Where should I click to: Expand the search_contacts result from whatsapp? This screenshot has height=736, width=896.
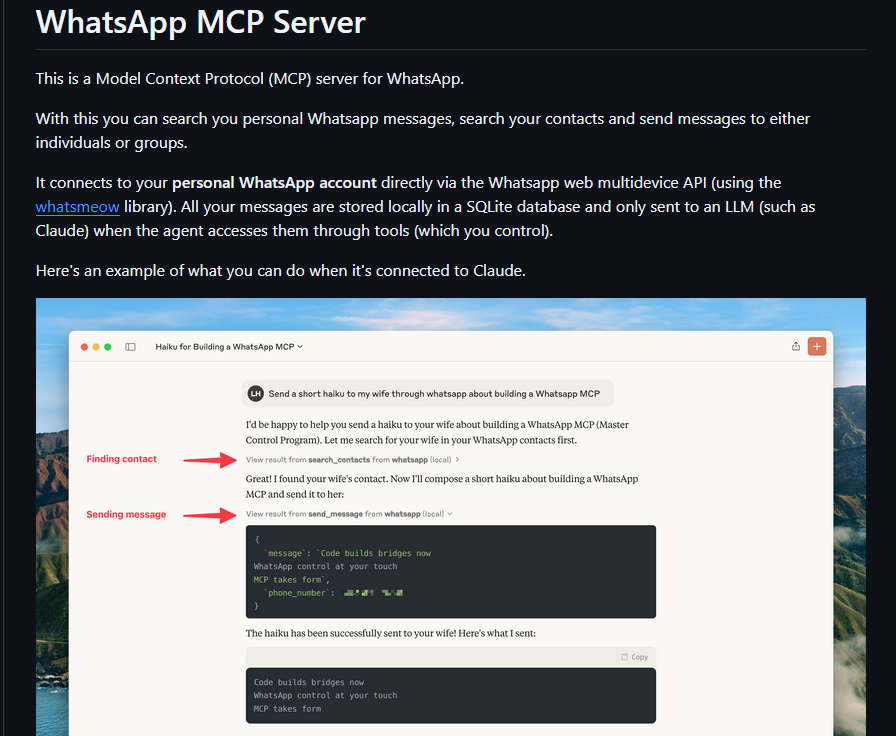353,459
